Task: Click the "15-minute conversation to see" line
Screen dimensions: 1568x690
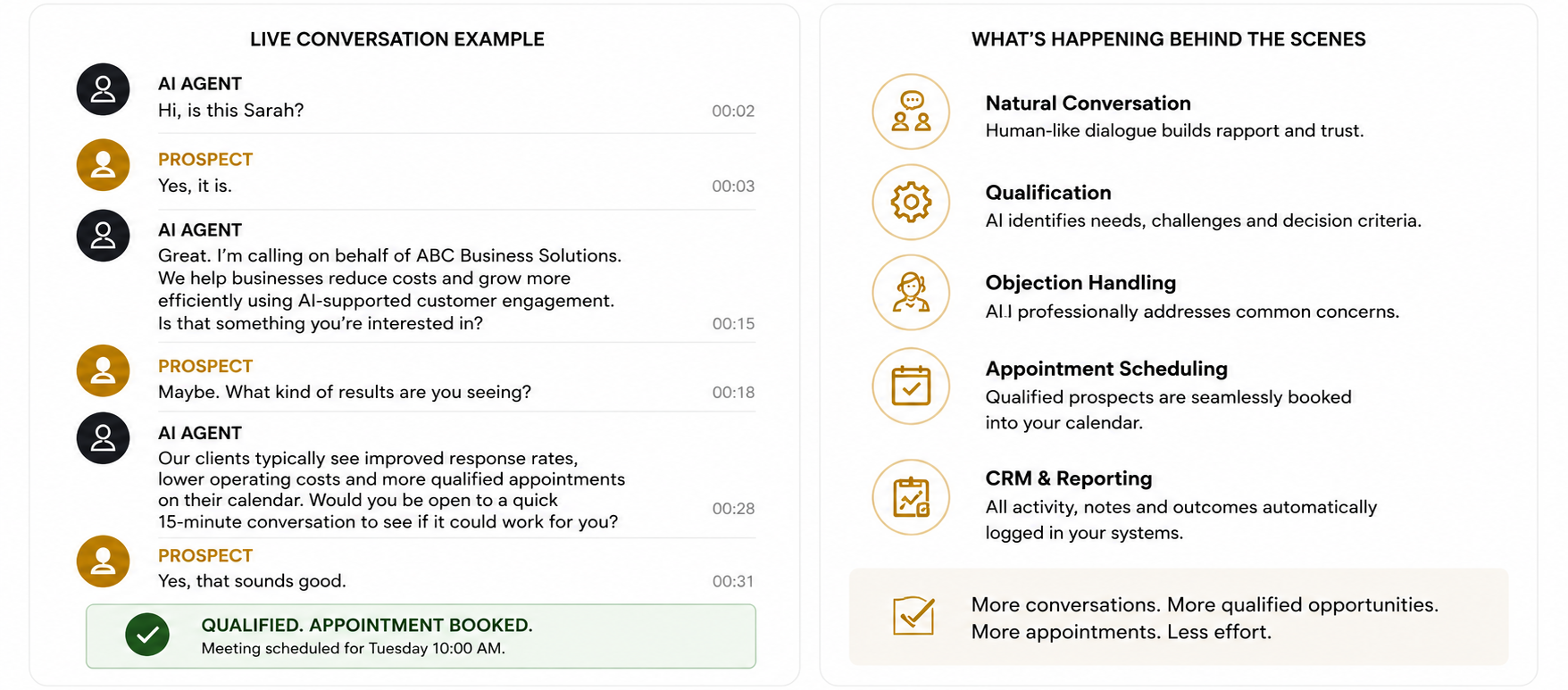Action: click(388, 521)
